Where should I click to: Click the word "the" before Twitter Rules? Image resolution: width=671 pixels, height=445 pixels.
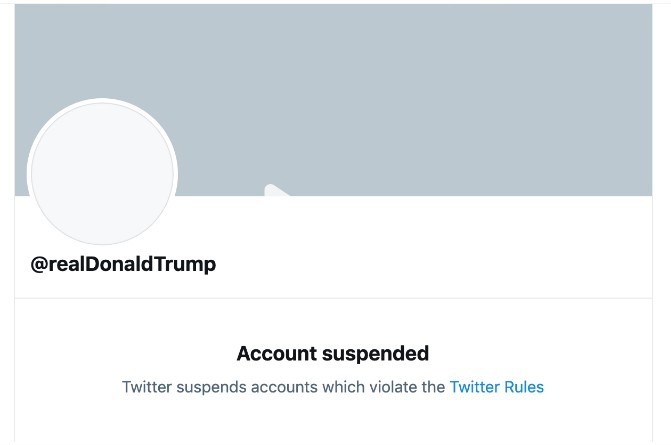(433, 387)
